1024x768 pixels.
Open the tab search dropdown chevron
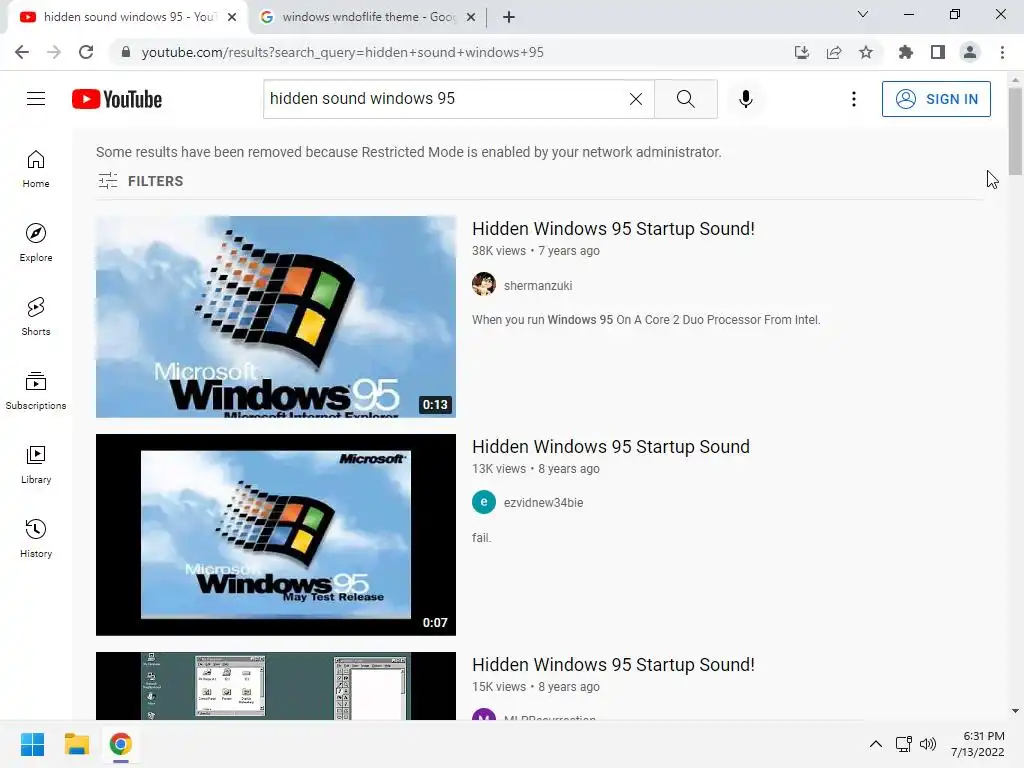coord(863,14)
